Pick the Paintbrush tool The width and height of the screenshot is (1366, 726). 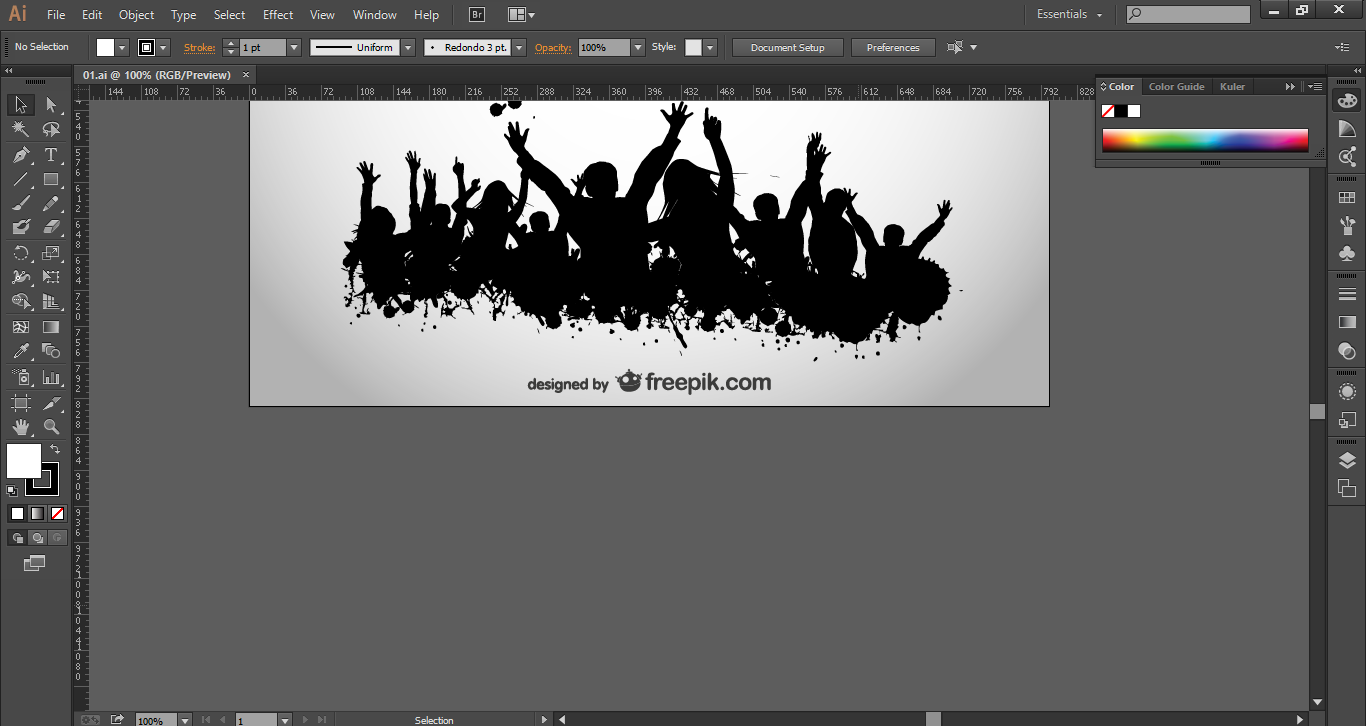tap(20, 203)
